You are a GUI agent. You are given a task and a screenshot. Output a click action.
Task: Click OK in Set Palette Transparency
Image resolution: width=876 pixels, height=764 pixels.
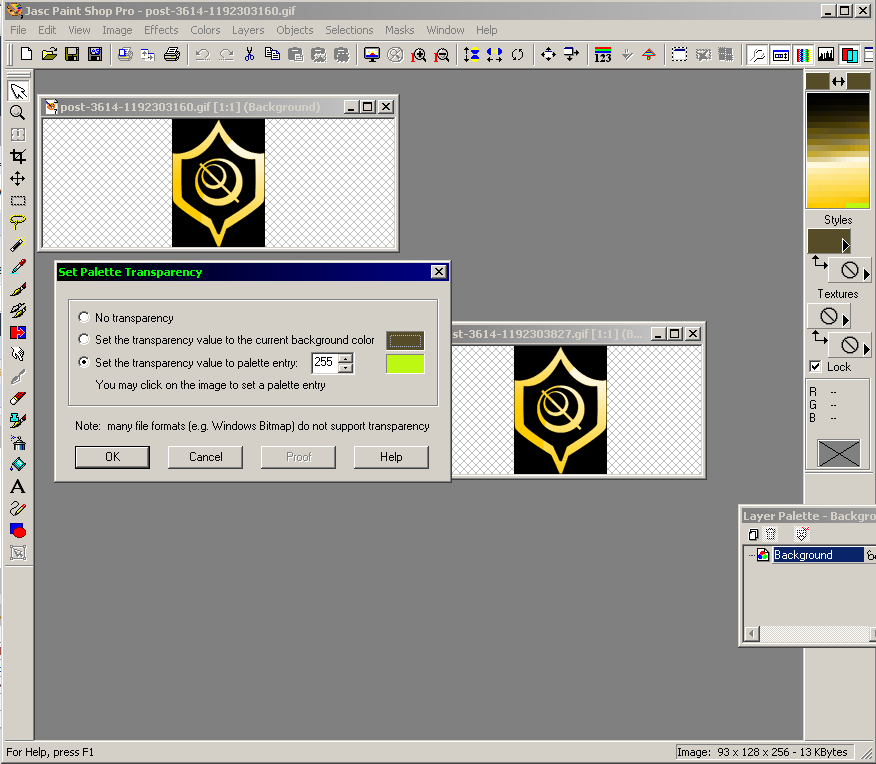(x=112, y=457)
